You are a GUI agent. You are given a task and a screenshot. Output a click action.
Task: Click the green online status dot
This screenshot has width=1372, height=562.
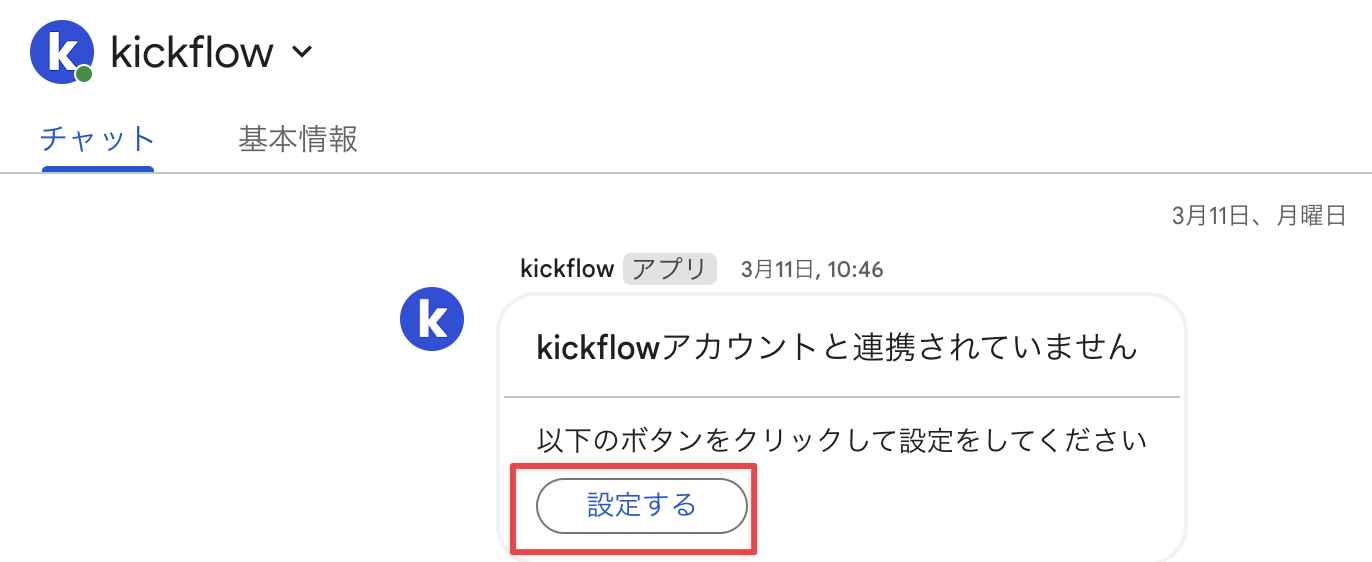84,74
